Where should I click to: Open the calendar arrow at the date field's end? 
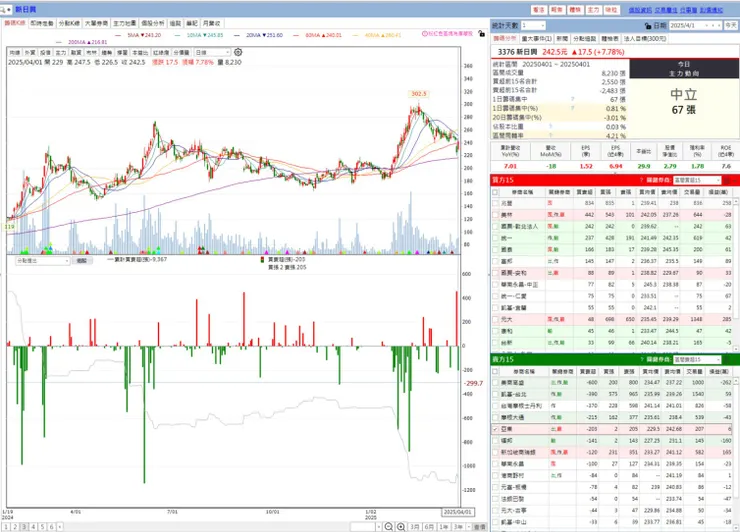719,25
